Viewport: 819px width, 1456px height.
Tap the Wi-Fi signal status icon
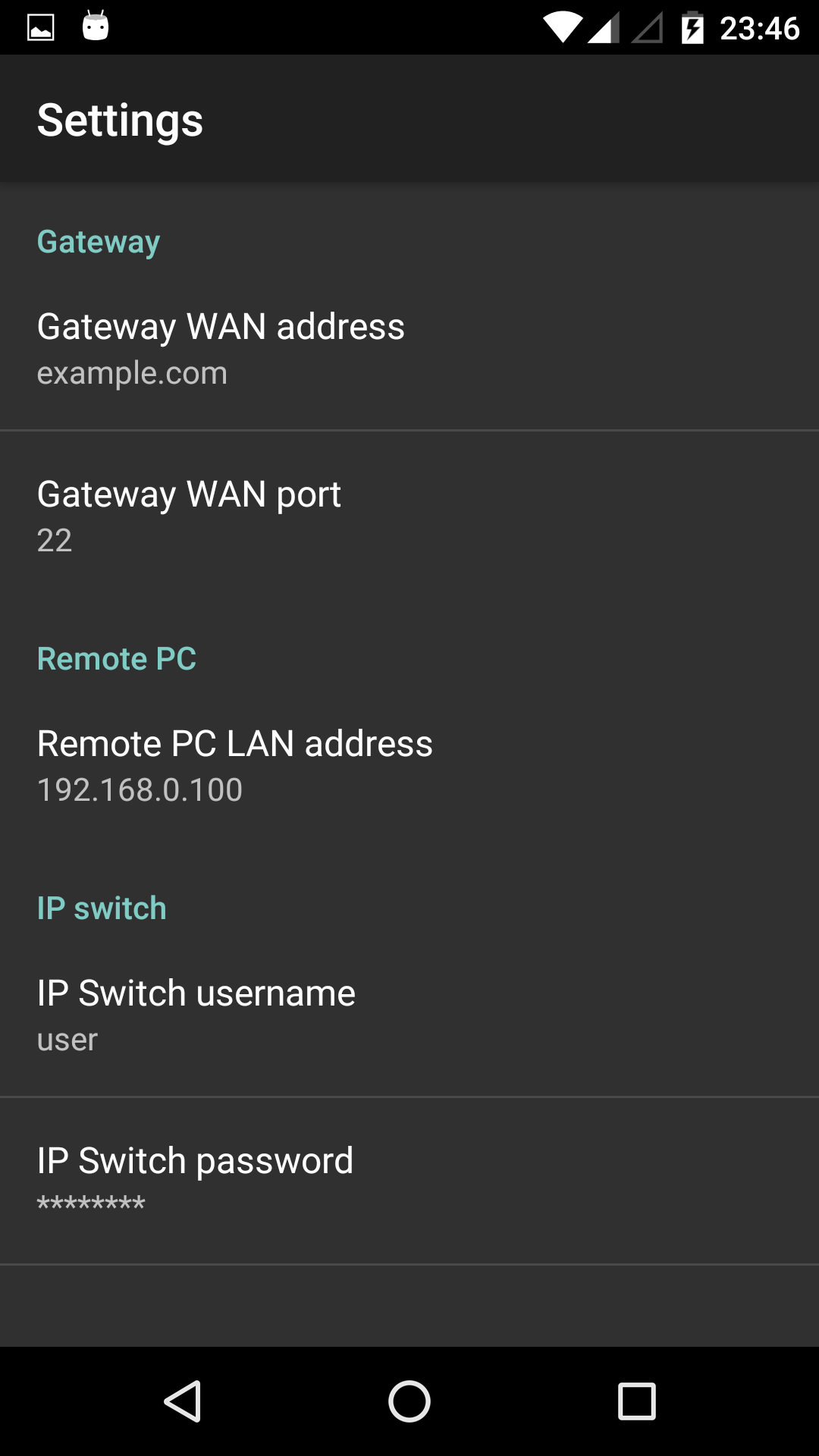coord(562,28)
